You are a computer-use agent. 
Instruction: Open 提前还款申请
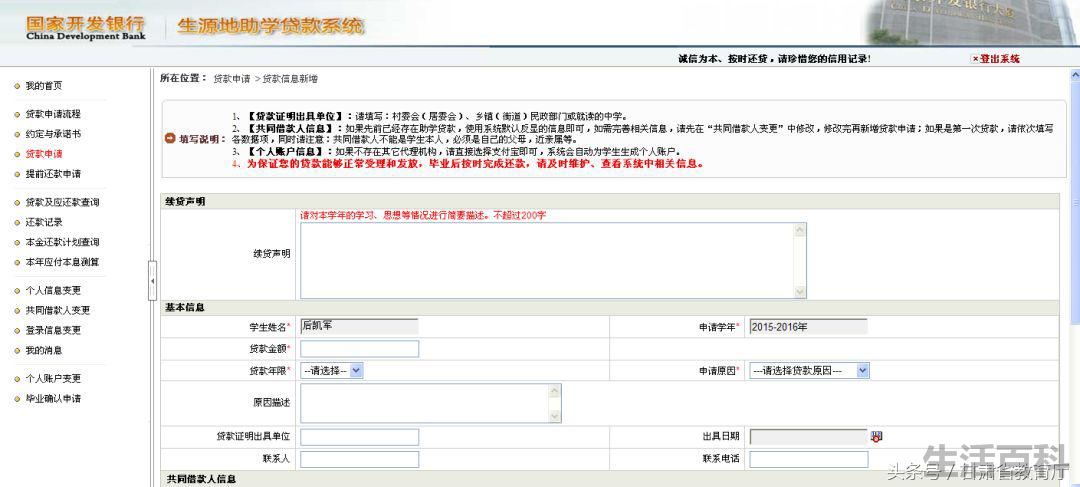tap(53, 174)
